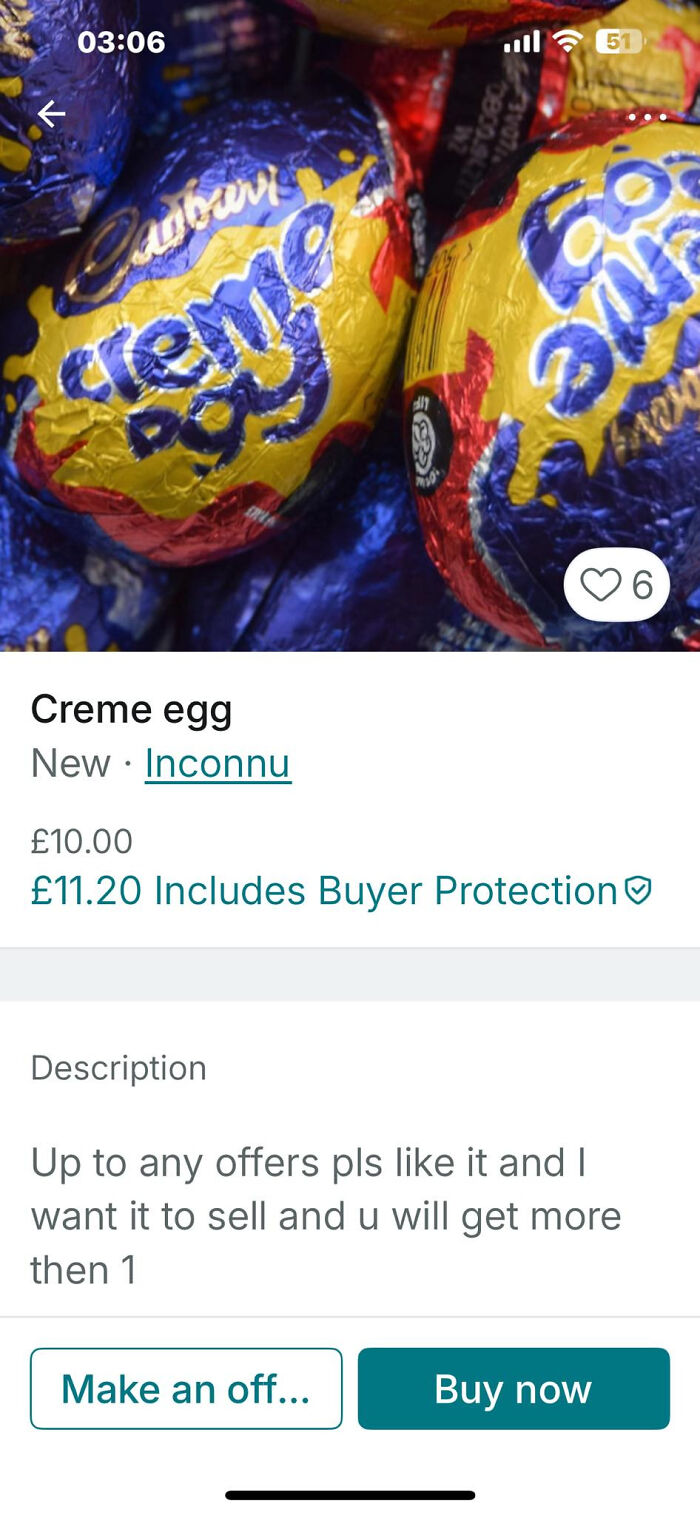Open the Inconnu brand link
The image size is (700, 1515).
[x=217, y=763]
